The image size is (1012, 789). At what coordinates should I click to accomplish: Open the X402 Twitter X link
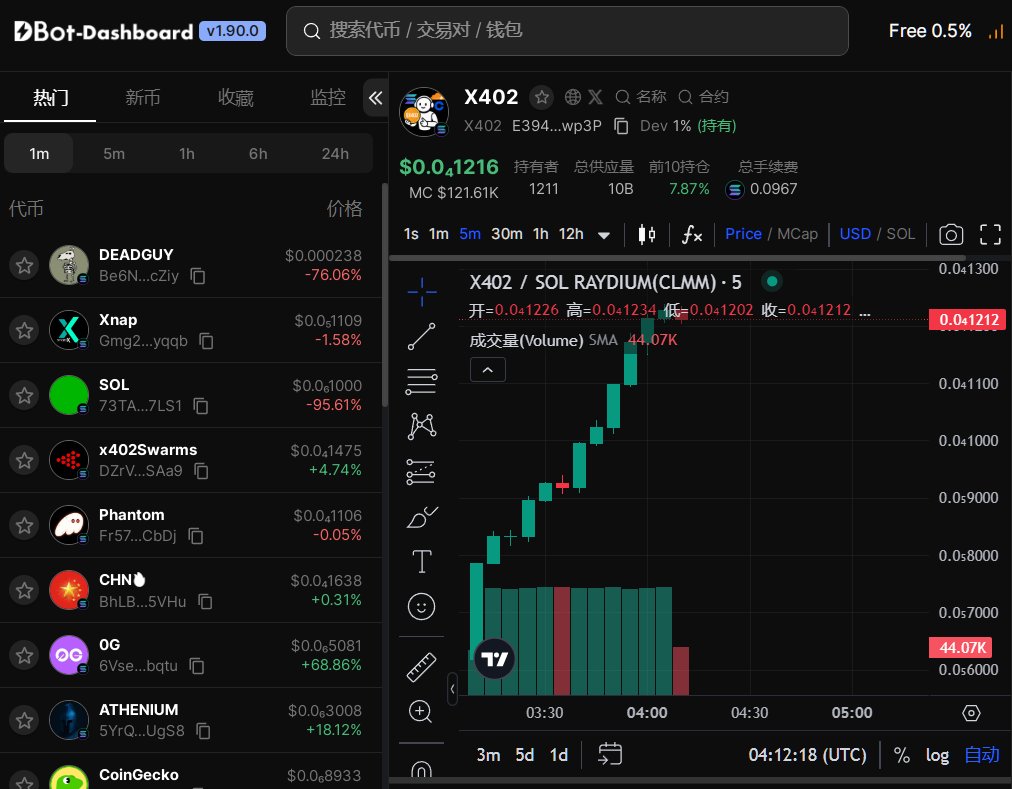pyautogui.click(x=595, y=97)
